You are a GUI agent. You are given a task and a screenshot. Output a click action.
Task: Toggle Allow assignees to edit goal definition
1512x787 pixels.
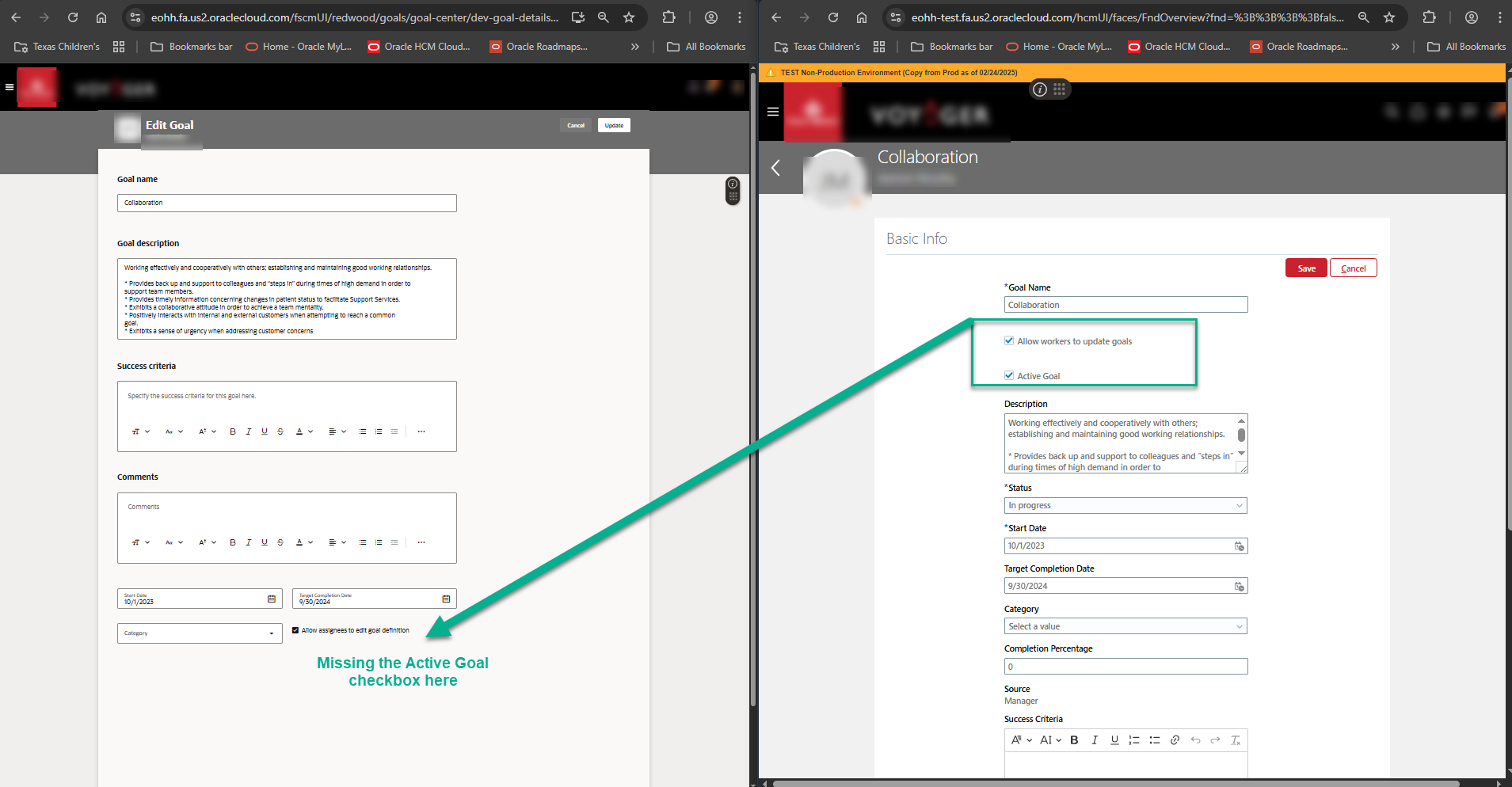coord(295,629)
